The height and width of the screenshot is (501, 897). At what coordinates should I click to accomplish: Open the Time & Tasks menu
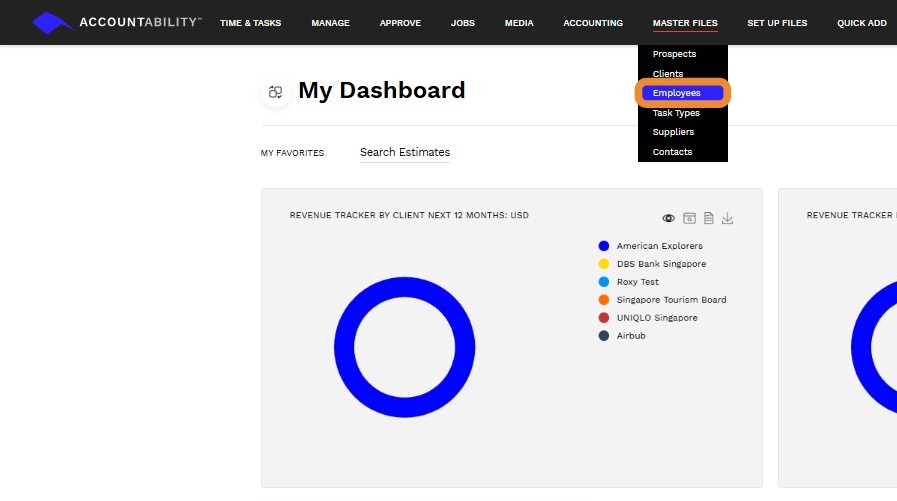(251, 23)
